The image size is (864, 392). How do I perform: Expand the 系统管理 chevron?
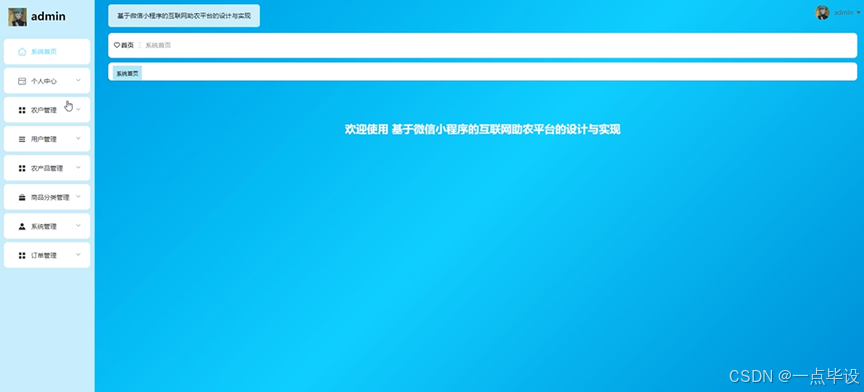[78, 225]
